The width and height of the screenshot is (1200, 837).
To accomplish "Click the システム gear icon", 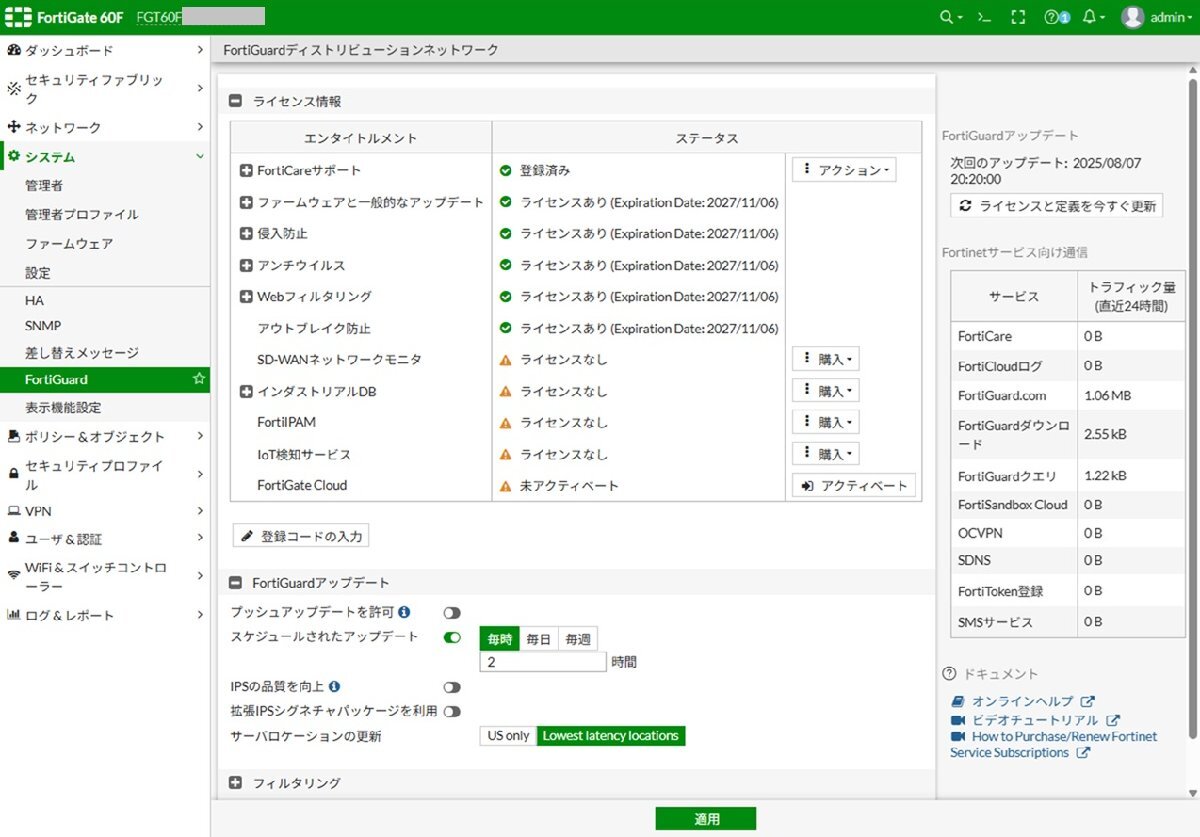I will pyautogui.click(x=14, y=156).
